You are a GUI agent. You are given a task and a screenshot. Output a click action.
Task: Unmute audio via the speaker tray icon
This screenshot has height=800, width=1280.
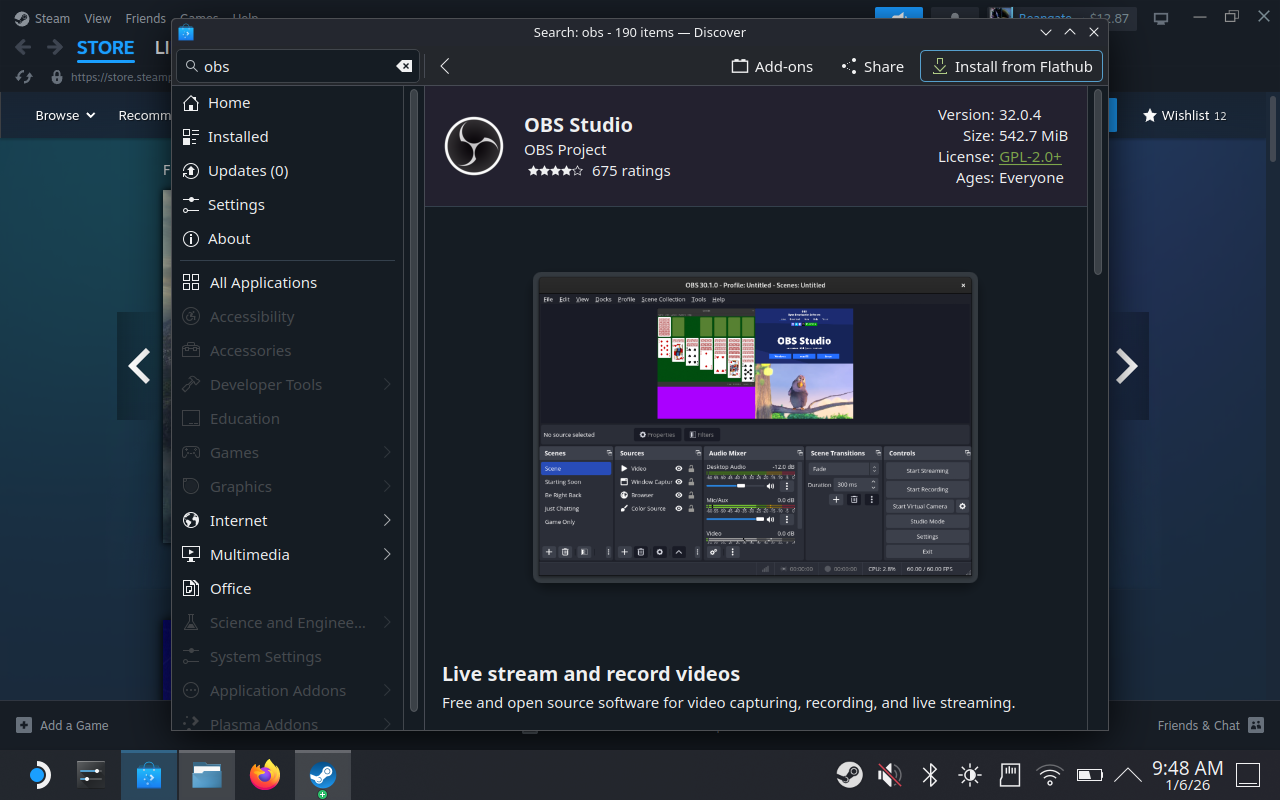click(889, 774)
